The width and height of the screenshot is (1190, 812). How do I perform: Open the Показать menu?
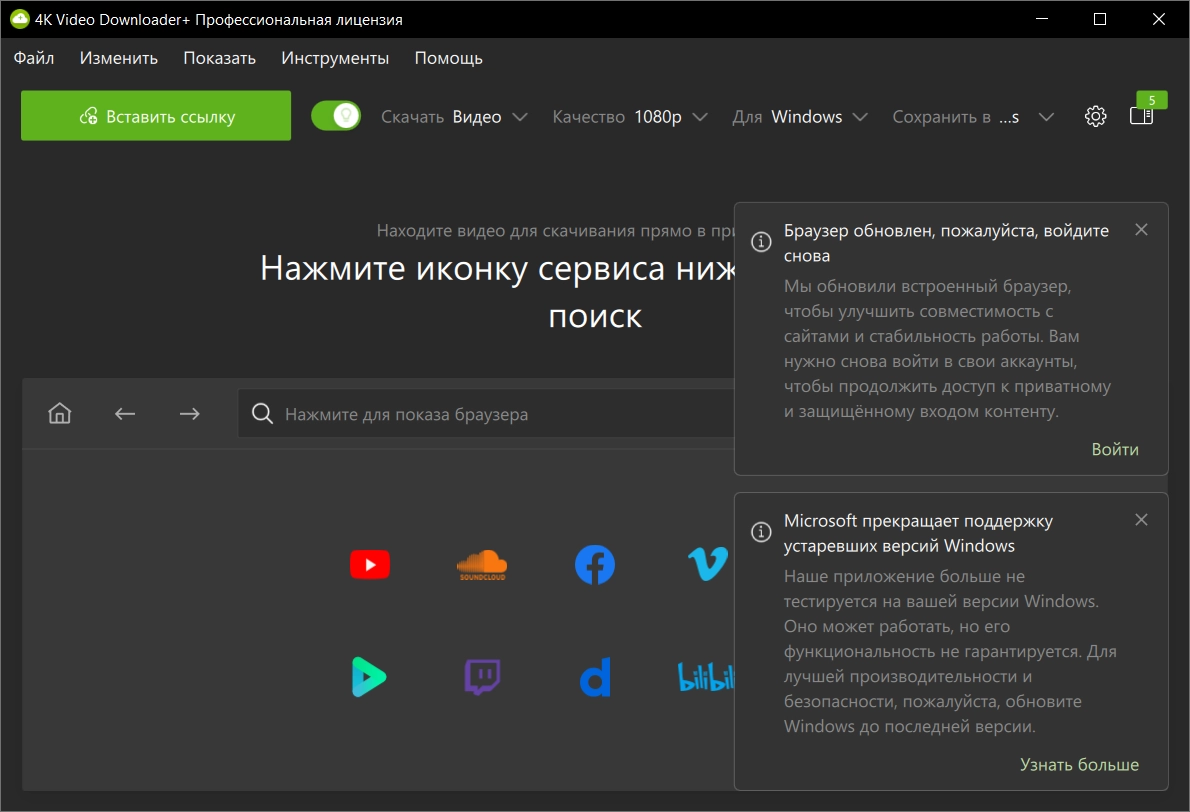(x=219, y=58)
